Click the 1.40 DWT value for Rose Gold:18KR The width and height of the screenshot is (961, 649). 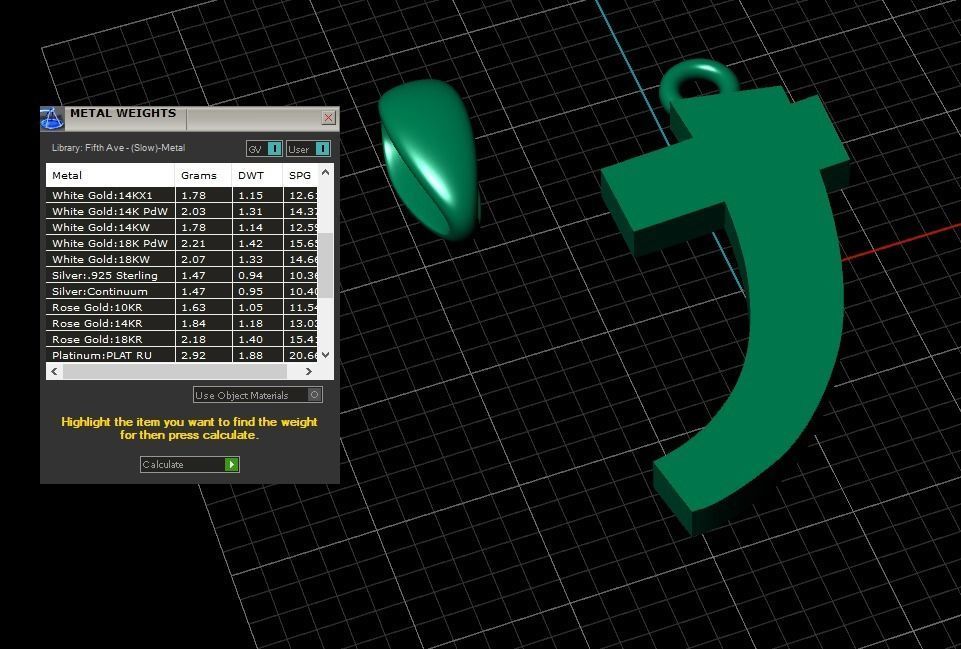pos(250,340)
